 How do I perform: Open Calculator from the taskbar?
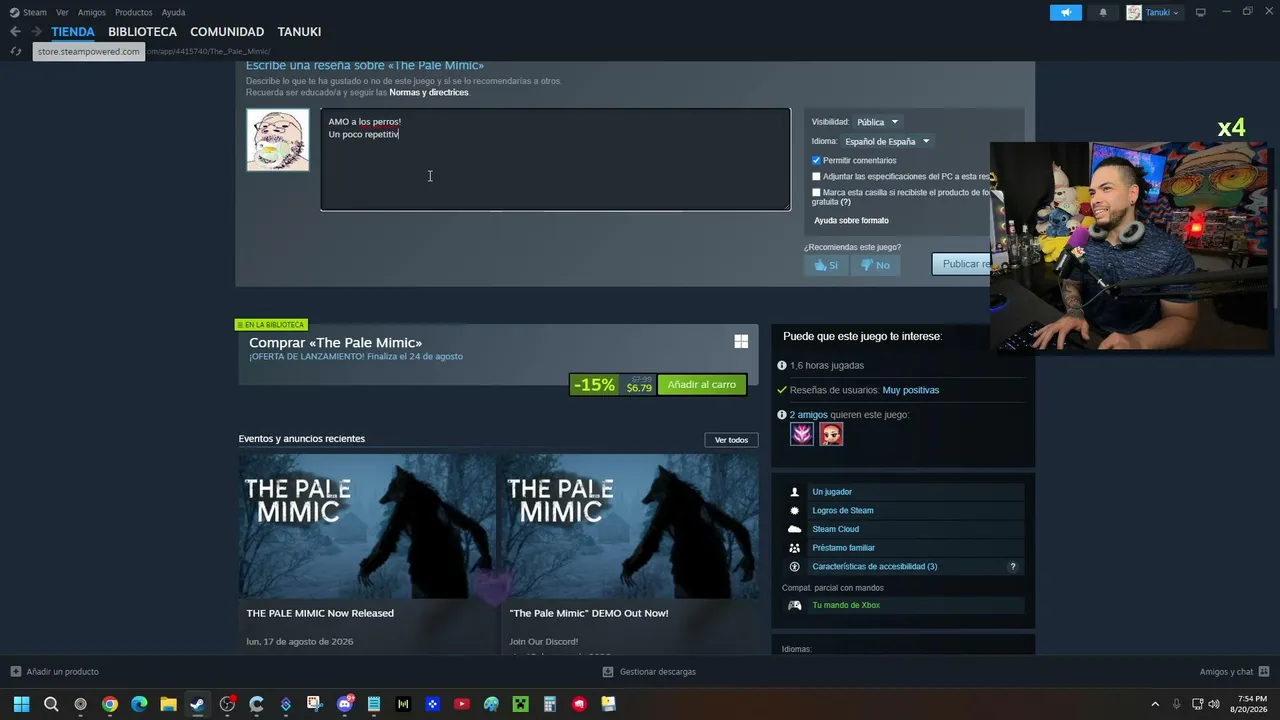tap(549, 704)
